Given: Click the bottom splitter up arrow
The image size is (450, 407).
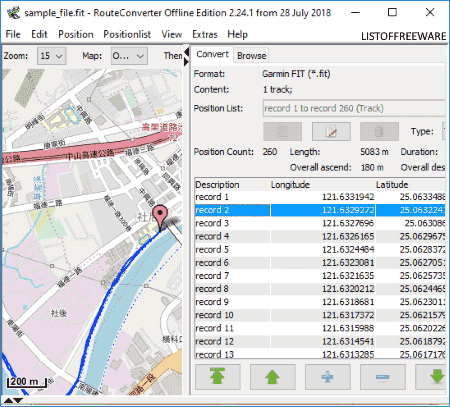Looking at the screenshot, I should pyautogui.click(x=8, y=400).
